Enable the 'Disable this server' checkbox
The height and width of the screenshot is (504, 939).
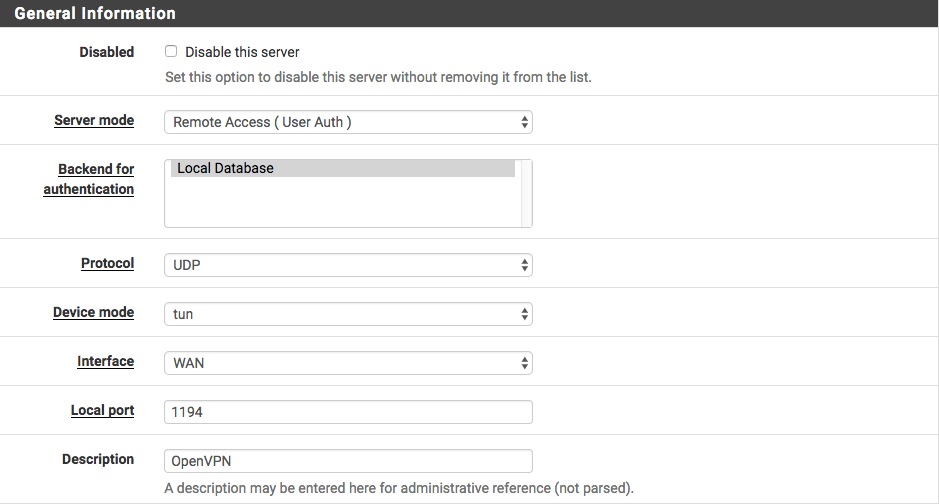(x=171, y=52)
